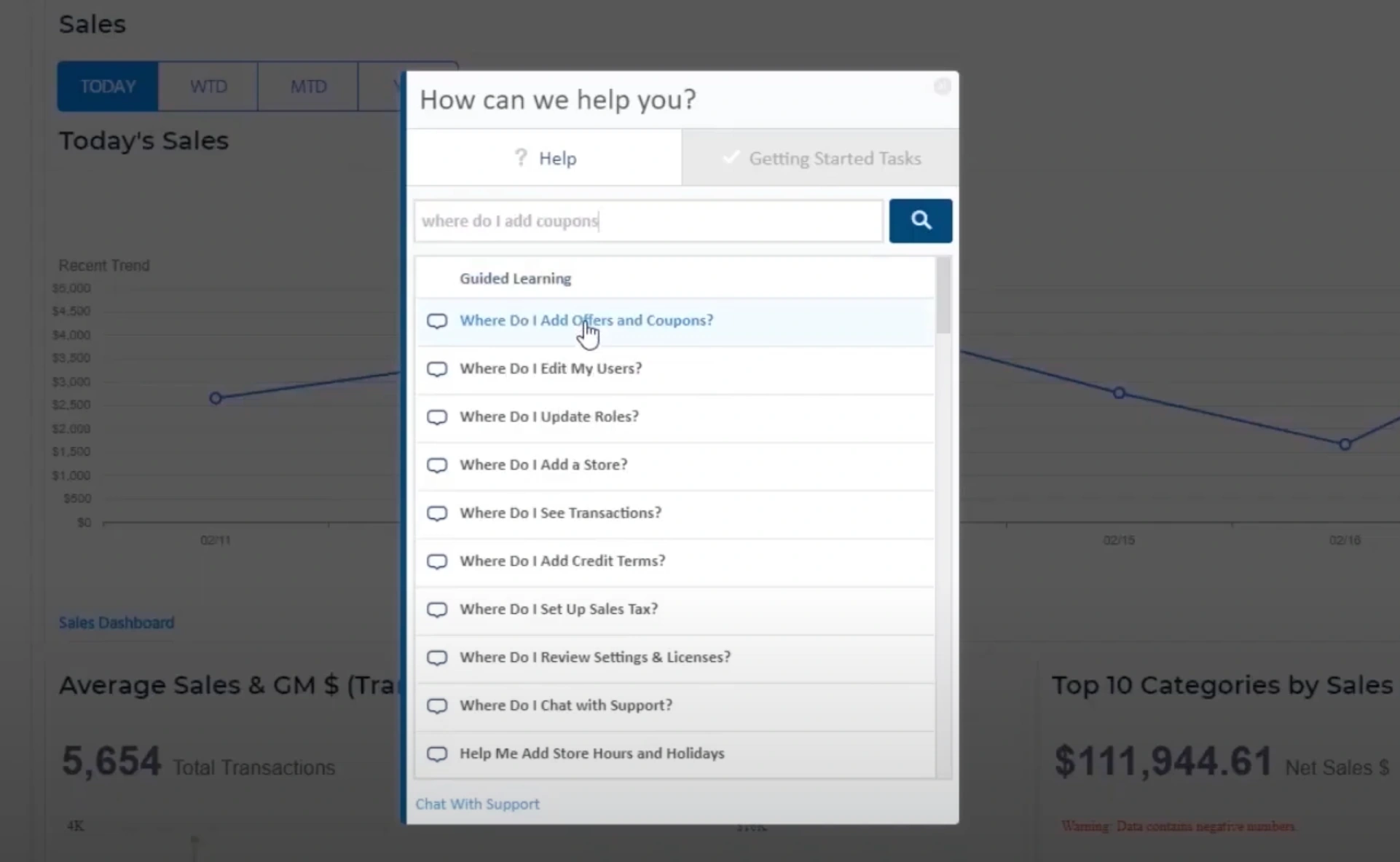This screenshot has height=862, width=1400.
Task: Open the Sales Dashboard link
Action: pyautogui.click(x=117, y=622)
